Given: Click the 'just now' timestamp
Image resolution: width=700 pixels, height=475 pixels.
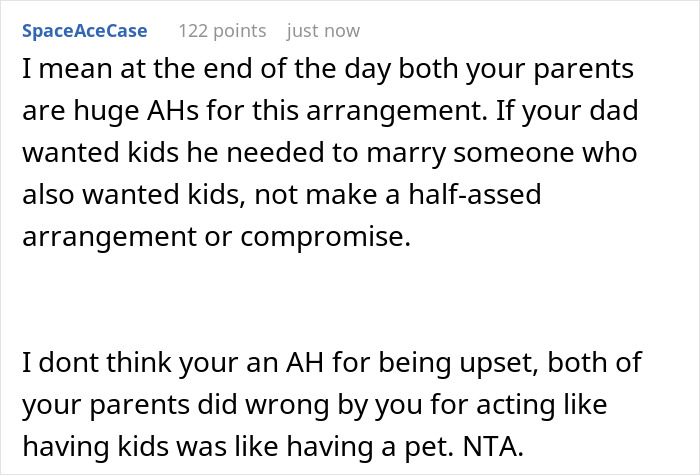Looking at the screenshot, I should click(323, 31).
